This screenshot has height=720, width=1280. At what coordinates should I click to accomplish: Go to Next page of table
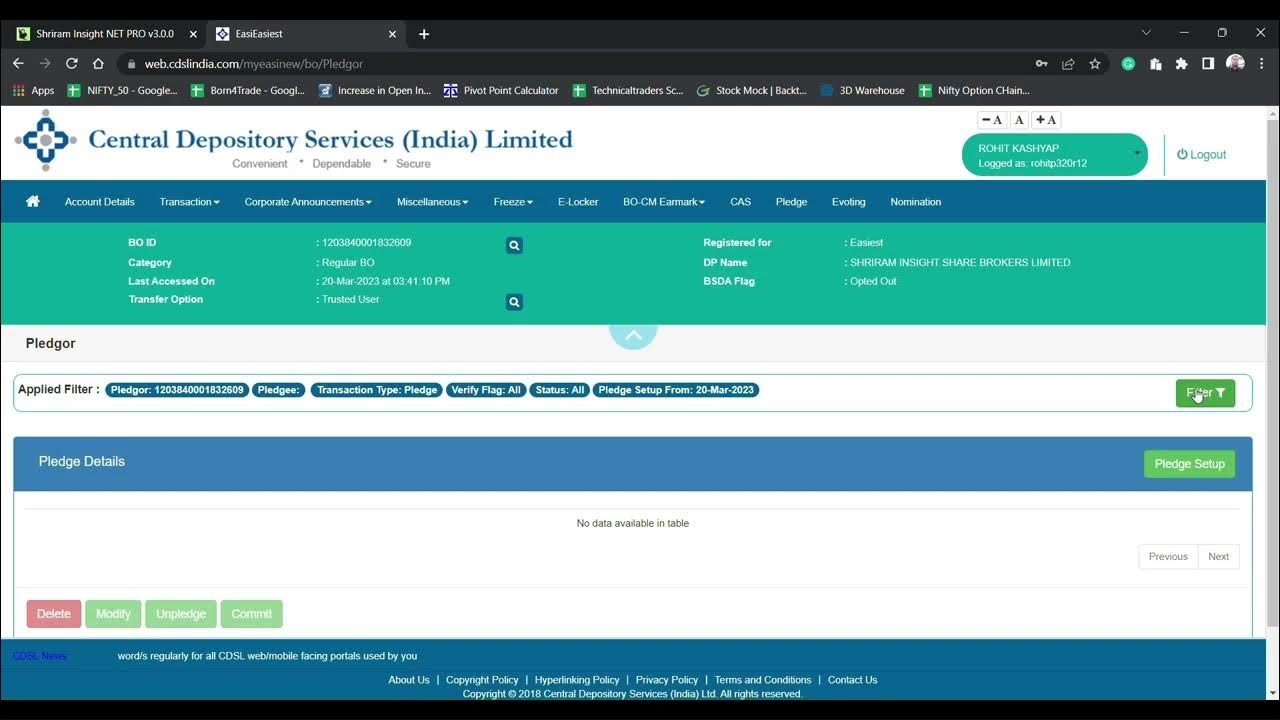tap(1218, 557)
